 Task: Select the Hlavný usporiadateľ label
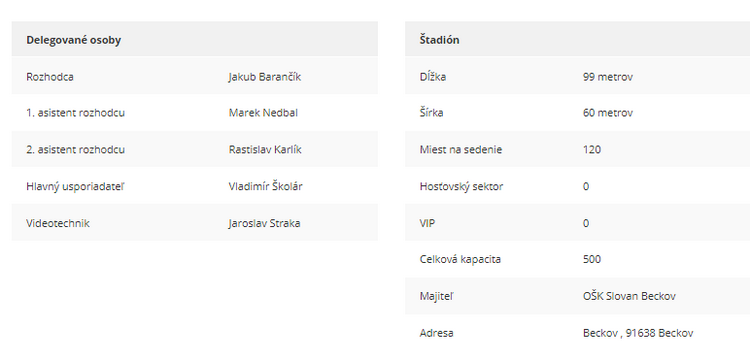pyautogui.click(x=75, y=186)
